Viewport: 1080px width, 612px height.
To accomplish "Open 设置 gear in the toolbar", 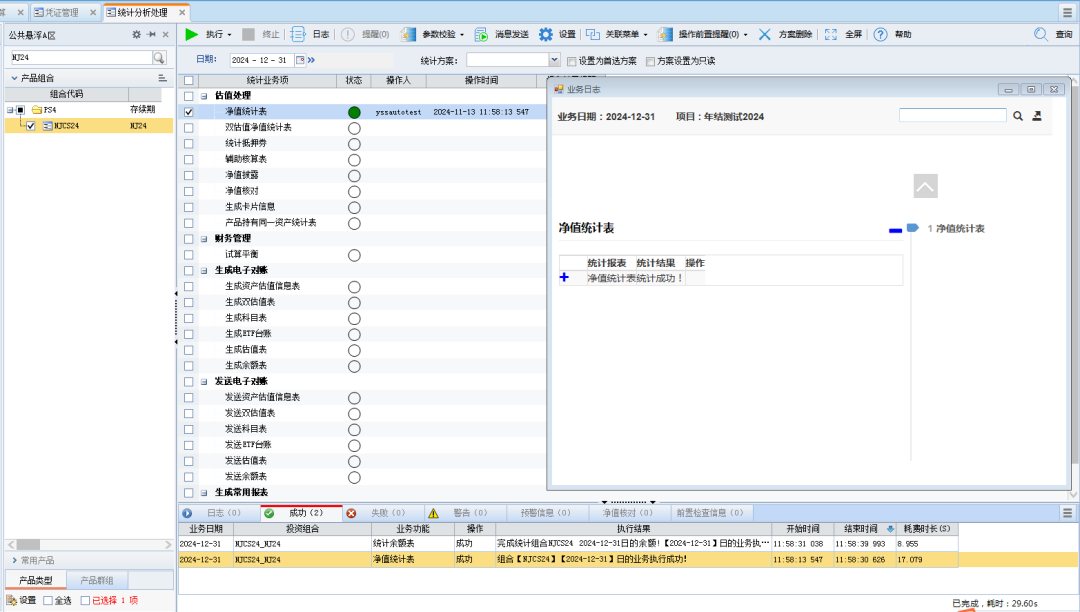I will [546, 34].
